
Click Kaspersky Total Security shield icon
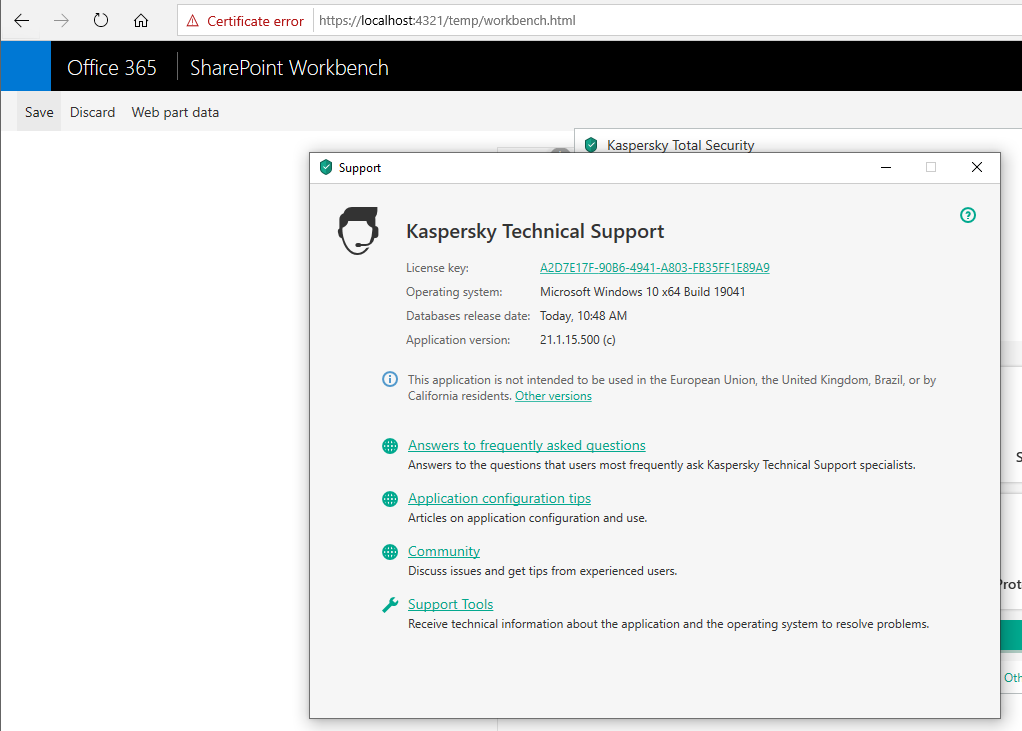point(591,145)
